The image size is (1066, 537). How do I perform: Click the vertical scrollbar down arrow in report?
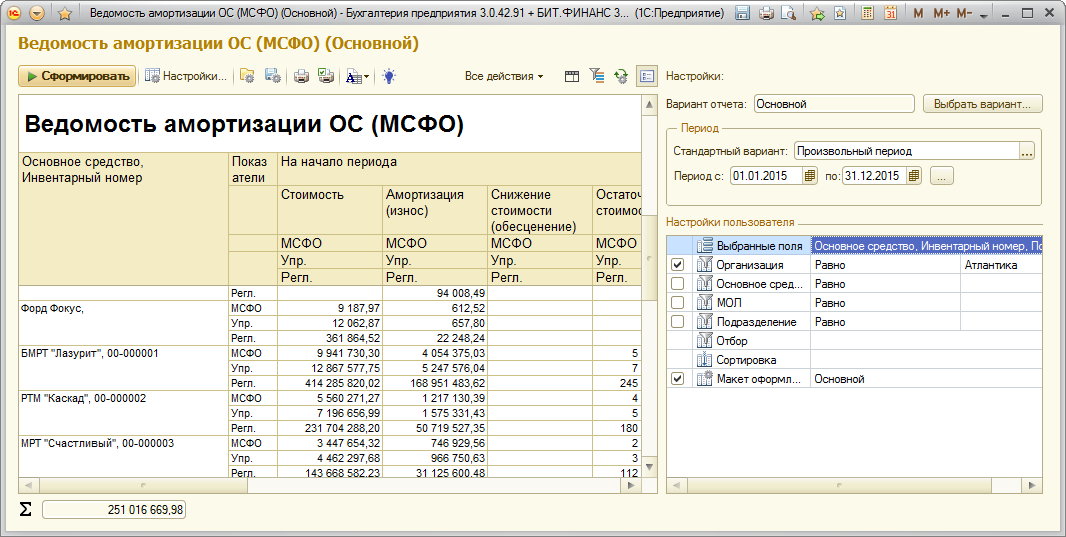pos(647,467)
